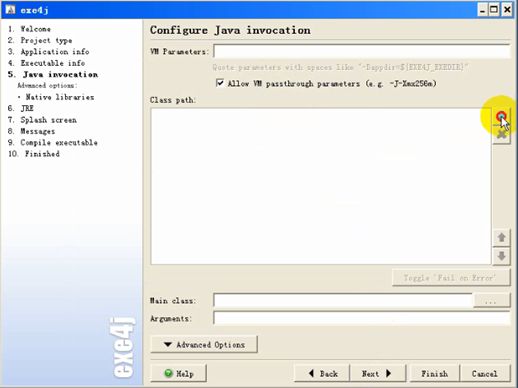Screen dimensions: 518x388
Task: Expand the Advanced Options dropdown
Action: click(204, 344)
